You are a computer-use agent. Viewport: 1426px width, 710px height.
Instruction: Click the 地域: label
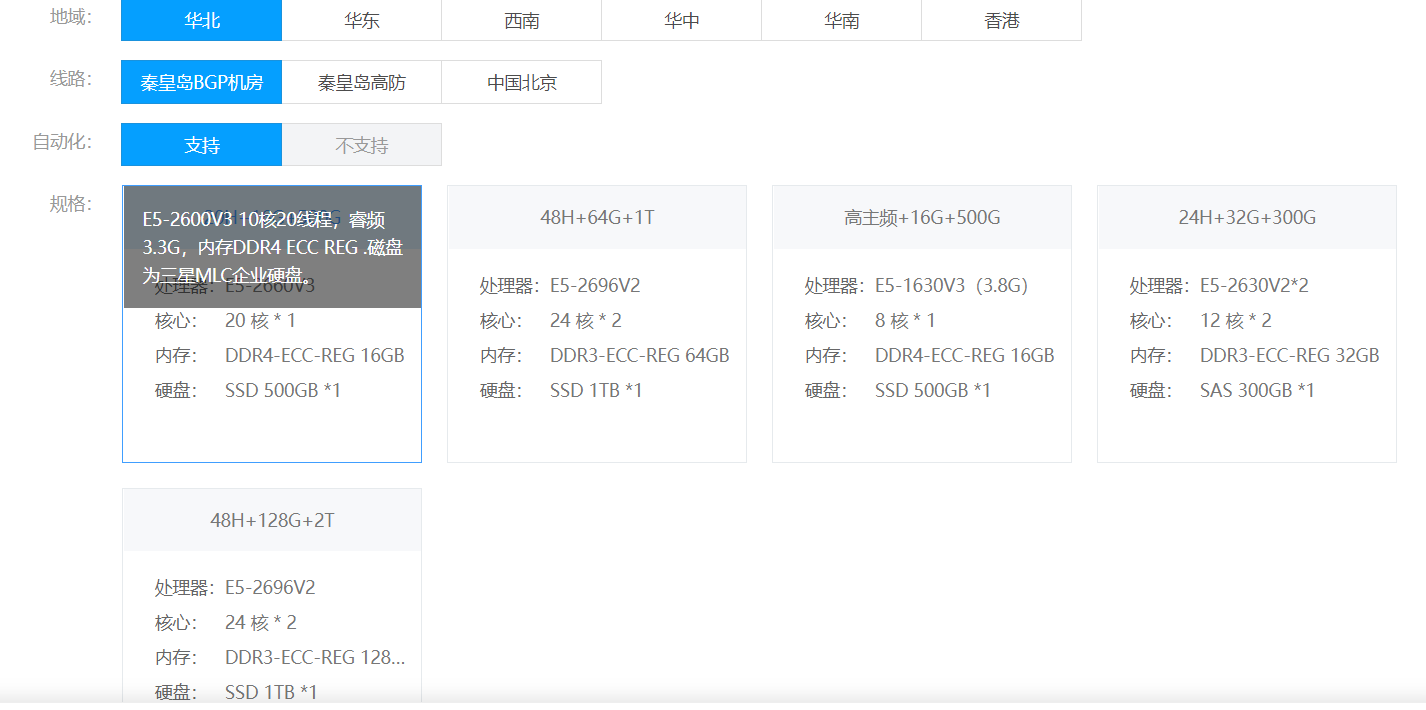71,17
